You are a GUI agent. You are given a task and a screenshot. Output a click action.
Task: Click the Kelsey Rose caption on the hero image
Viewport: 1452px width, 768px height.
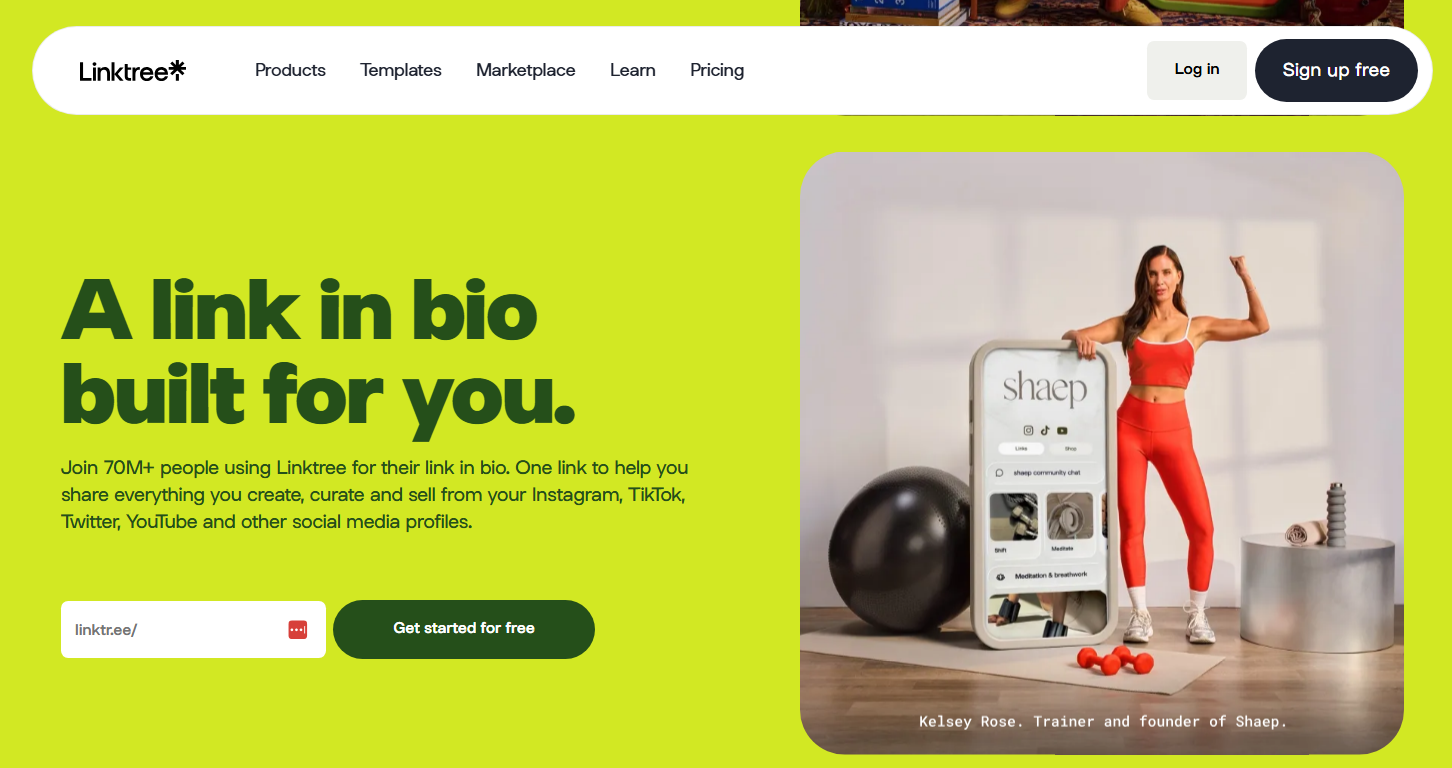coord(1103,721)
